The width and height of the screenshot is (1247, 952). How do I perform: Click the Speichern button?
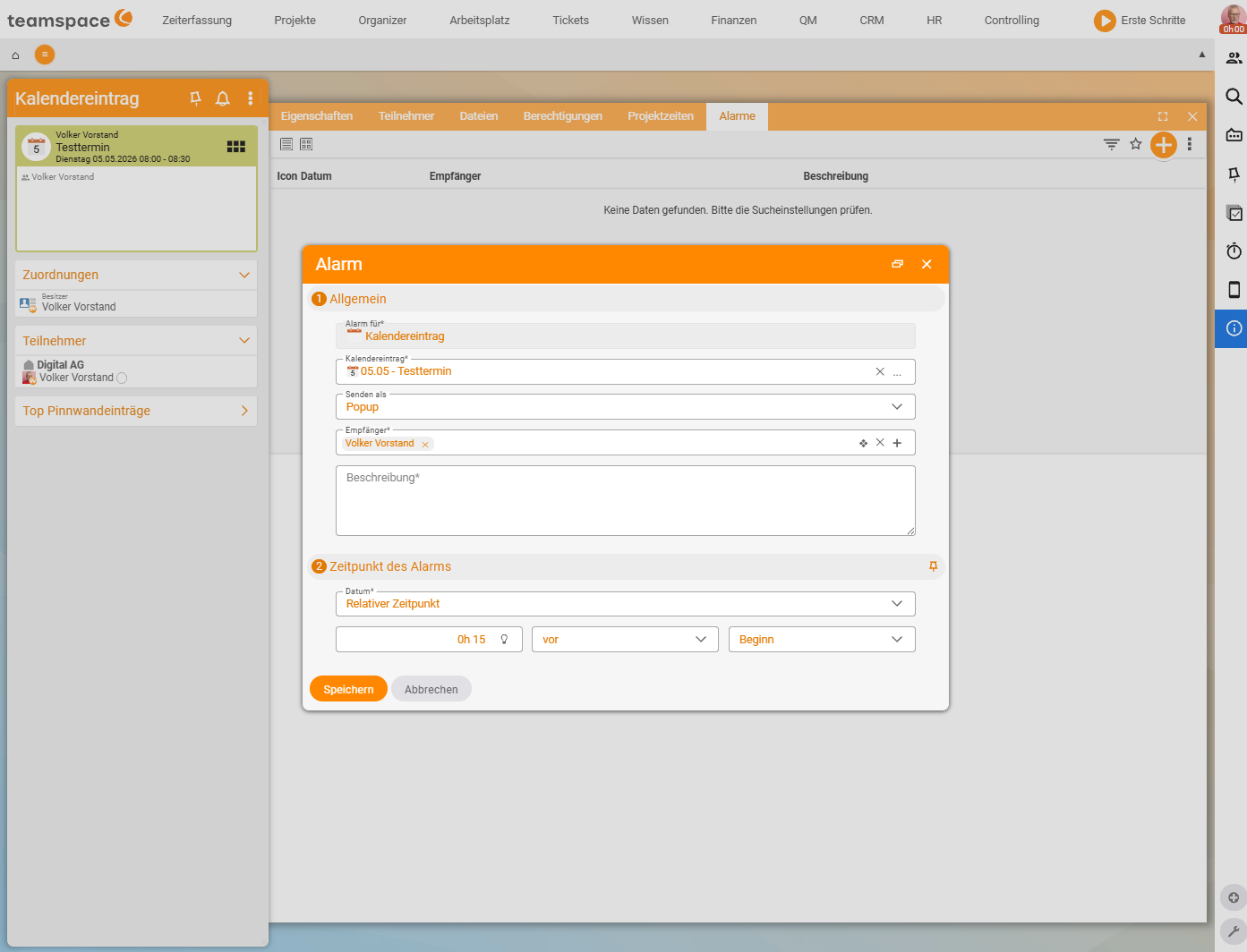[x=348, y=689]
